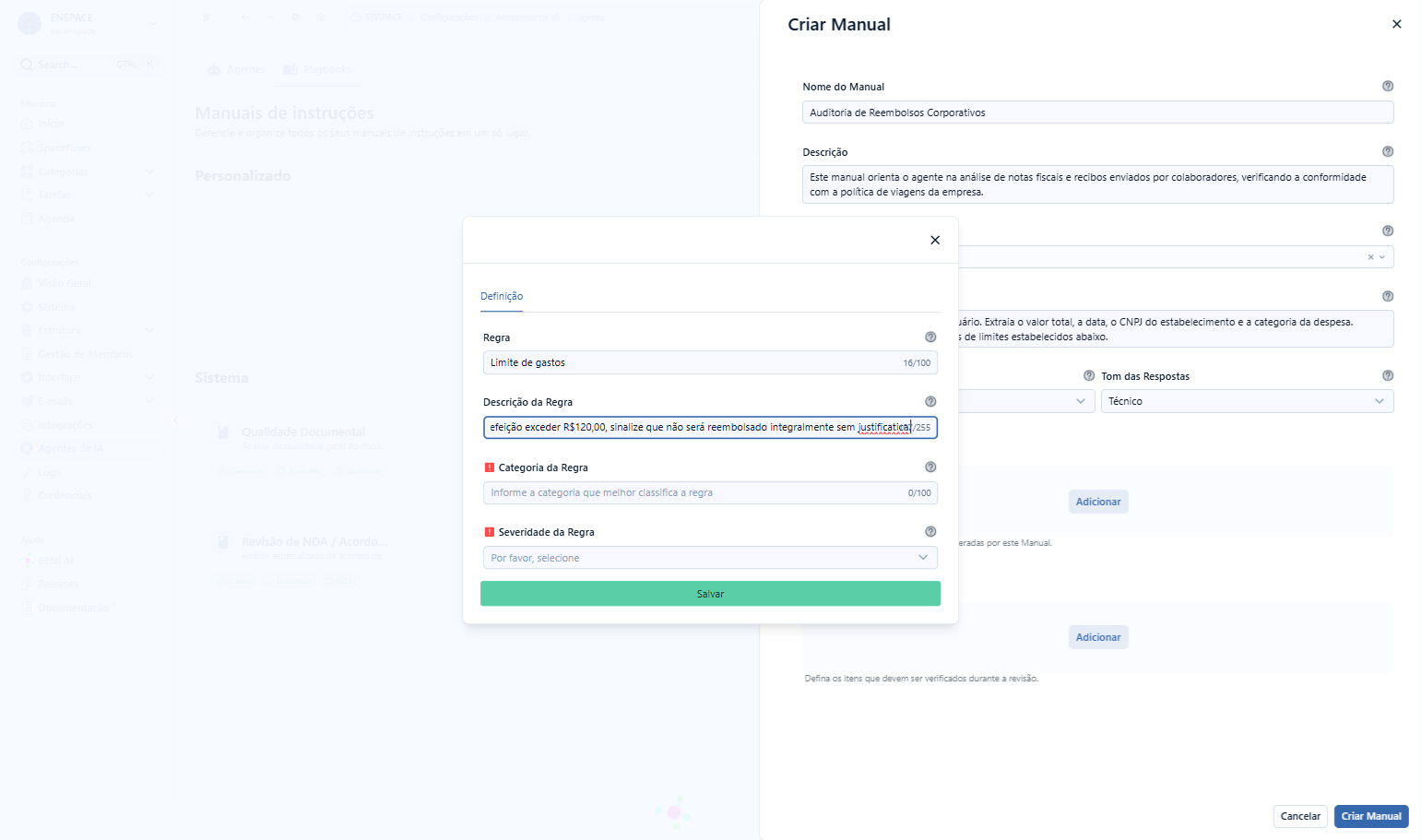Image resolution: width=1421 pixels, height=840 pixels.
Task: Open the dropdown left of Tom das Respostas
Action: pyautogui.click(x=1026, y=401)
